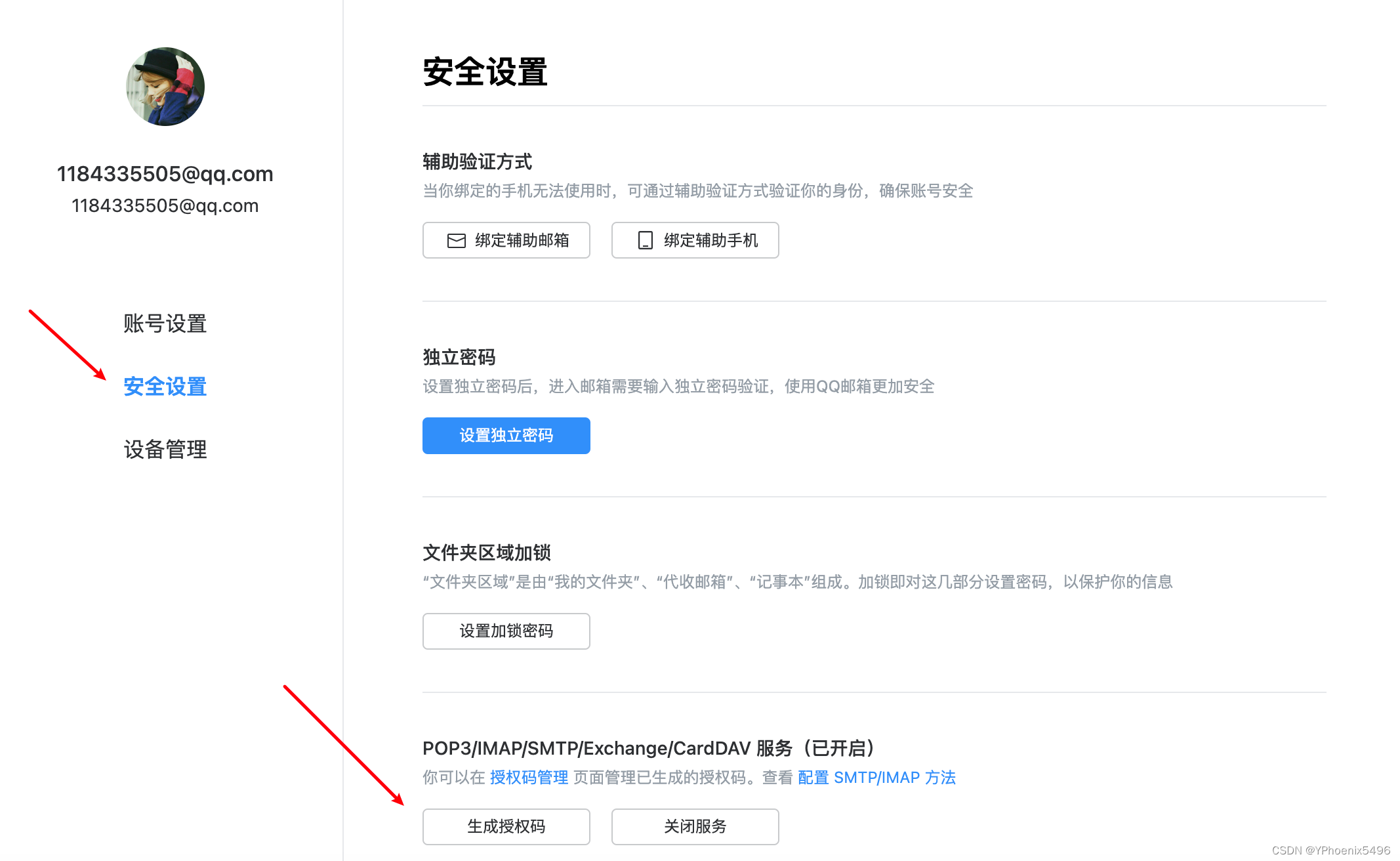Click the smaller email address under the name
This screenshot has height=861, width=1400.
165,206
